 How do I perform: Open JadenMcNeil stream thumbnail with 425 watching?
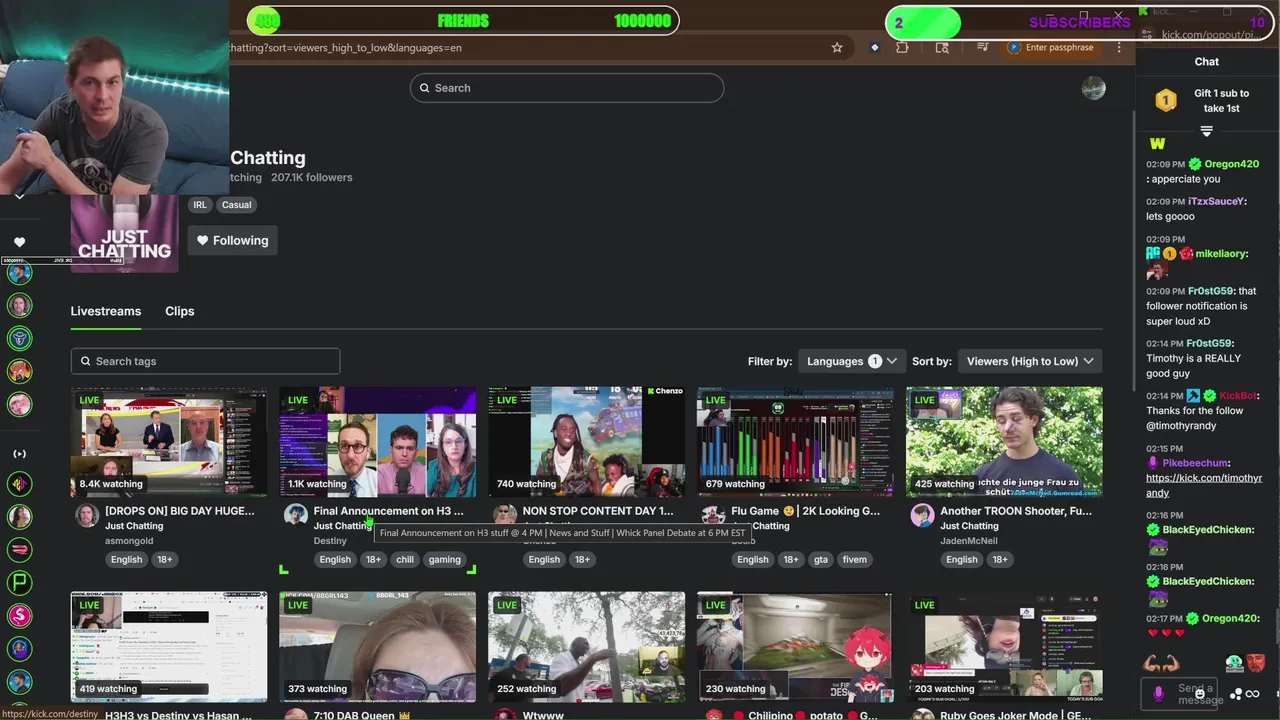pyautogui.click(x=1005, y=442)
